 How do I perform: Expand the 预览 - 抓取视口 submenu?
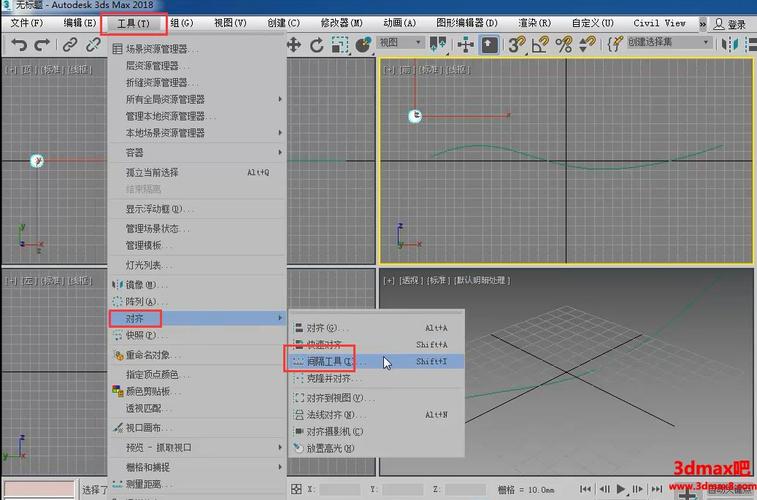click(x=197, y=448)
